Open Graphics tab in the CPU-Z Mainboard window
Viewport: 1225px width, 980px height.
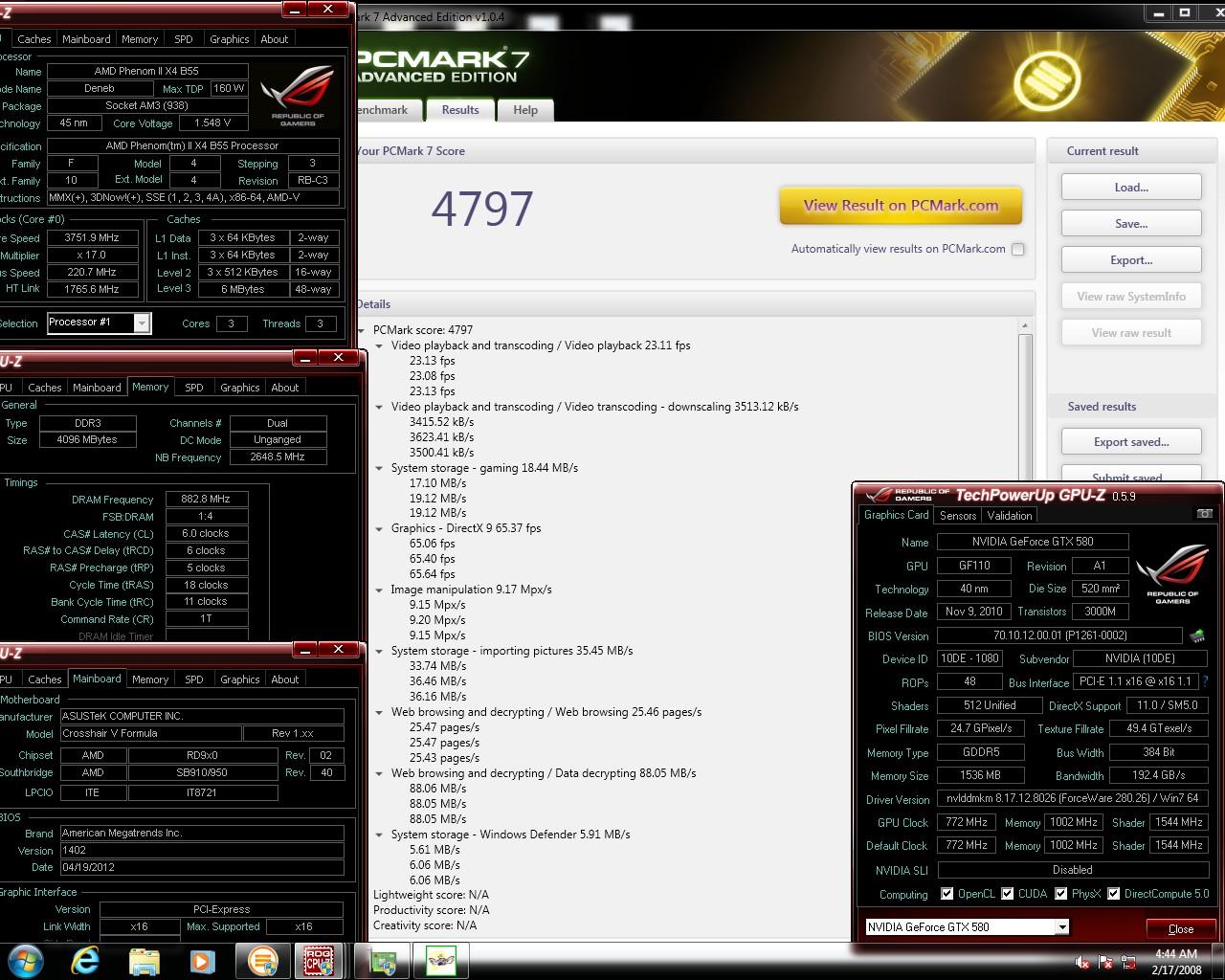tap(240, 679)
